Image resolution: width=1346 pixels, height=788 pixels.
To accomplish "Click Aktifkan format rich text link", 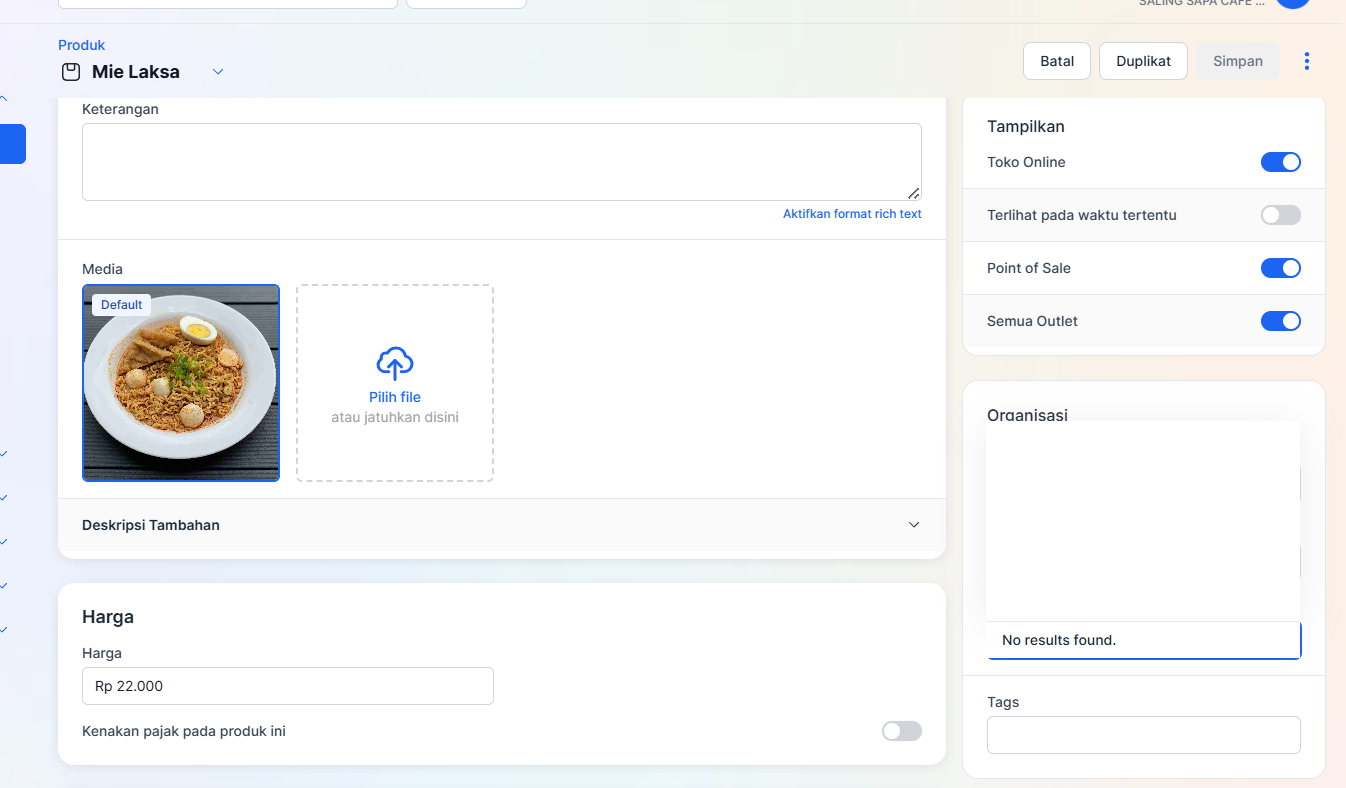I will [x=852, y=214].
